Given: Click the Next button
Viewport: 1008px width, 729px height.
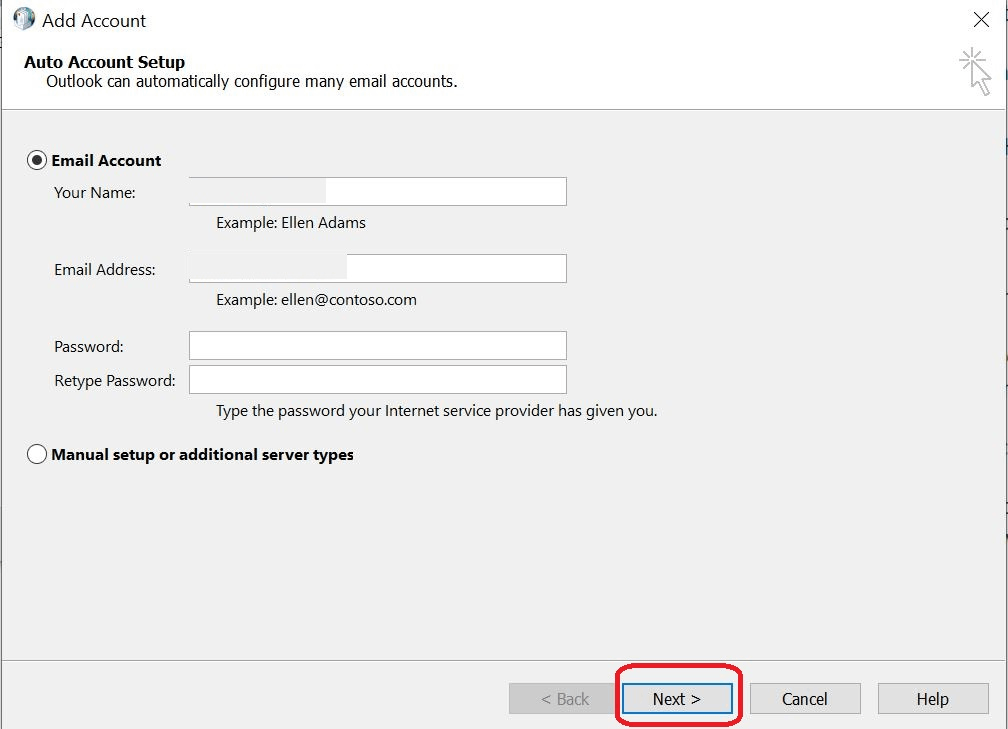Looking at the screenshot, I should click(x=677, y=698).
